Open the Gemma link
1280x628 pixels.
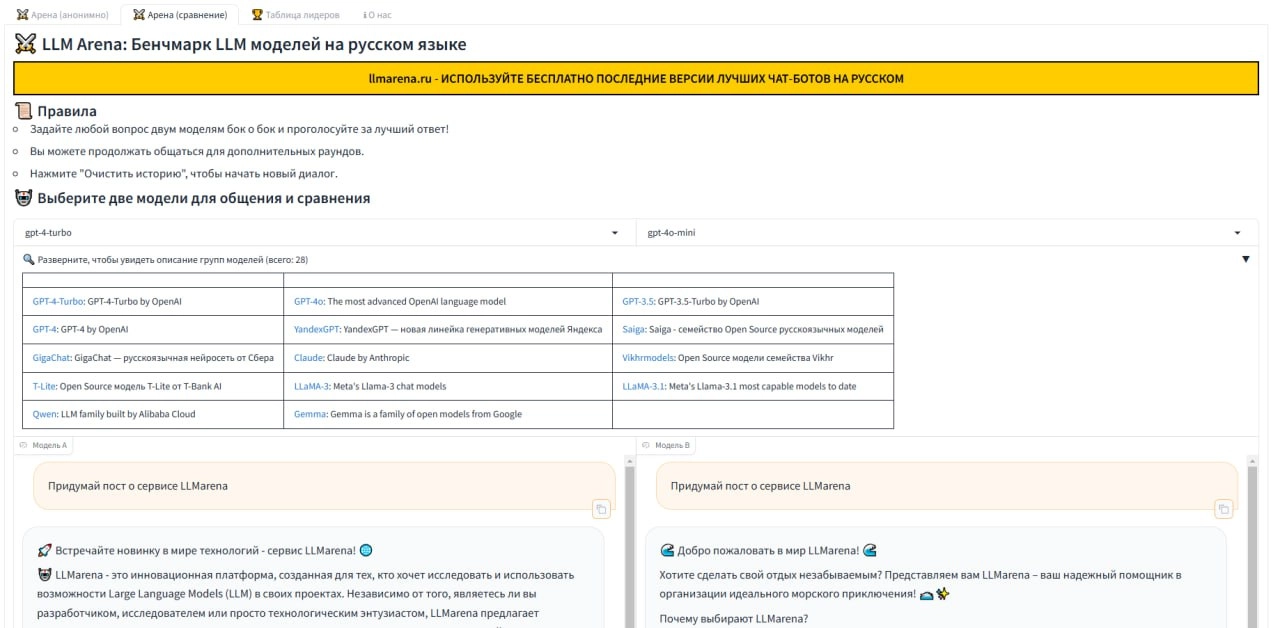point(310,414)
